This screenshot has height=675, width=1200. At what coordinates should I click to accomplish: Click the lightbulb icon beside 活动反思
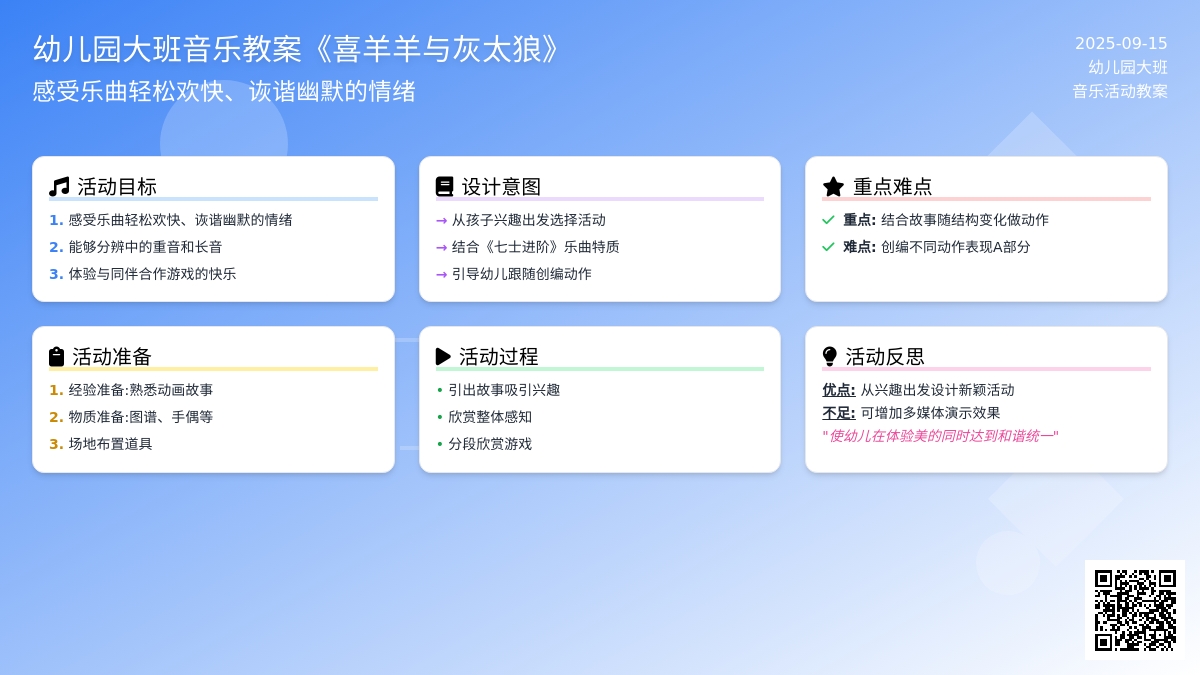tap(830, 357)
